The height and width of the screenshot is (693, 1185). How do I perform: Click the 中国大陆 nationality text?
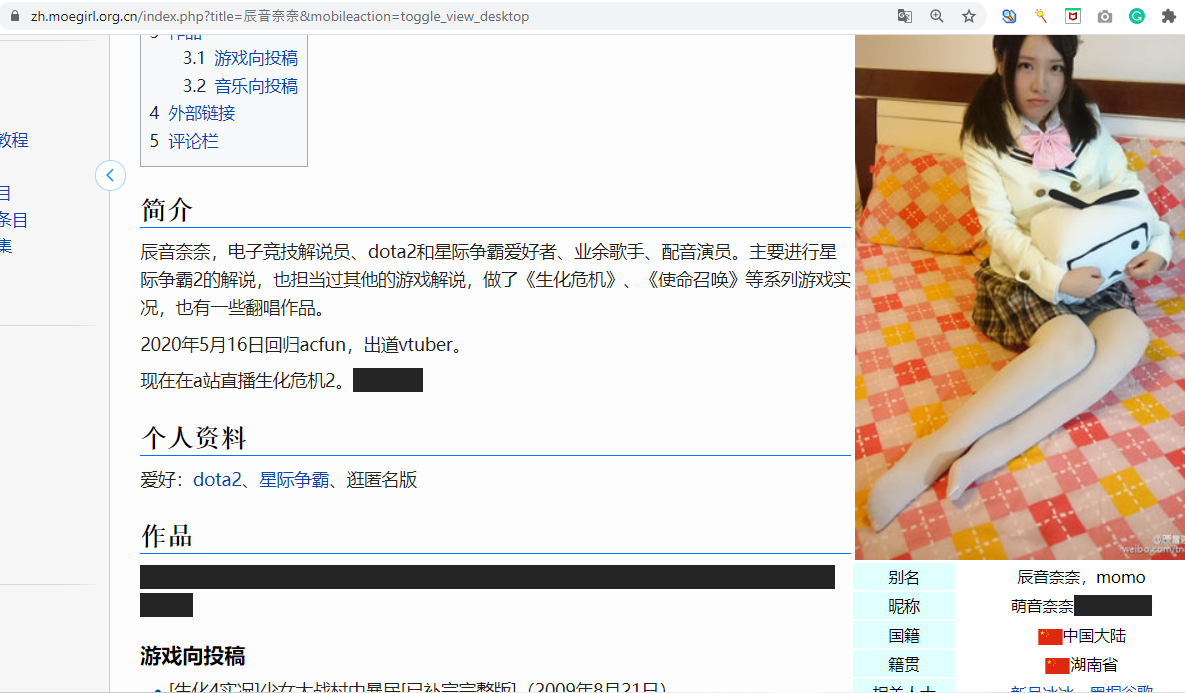click(x=1094, y=636)
